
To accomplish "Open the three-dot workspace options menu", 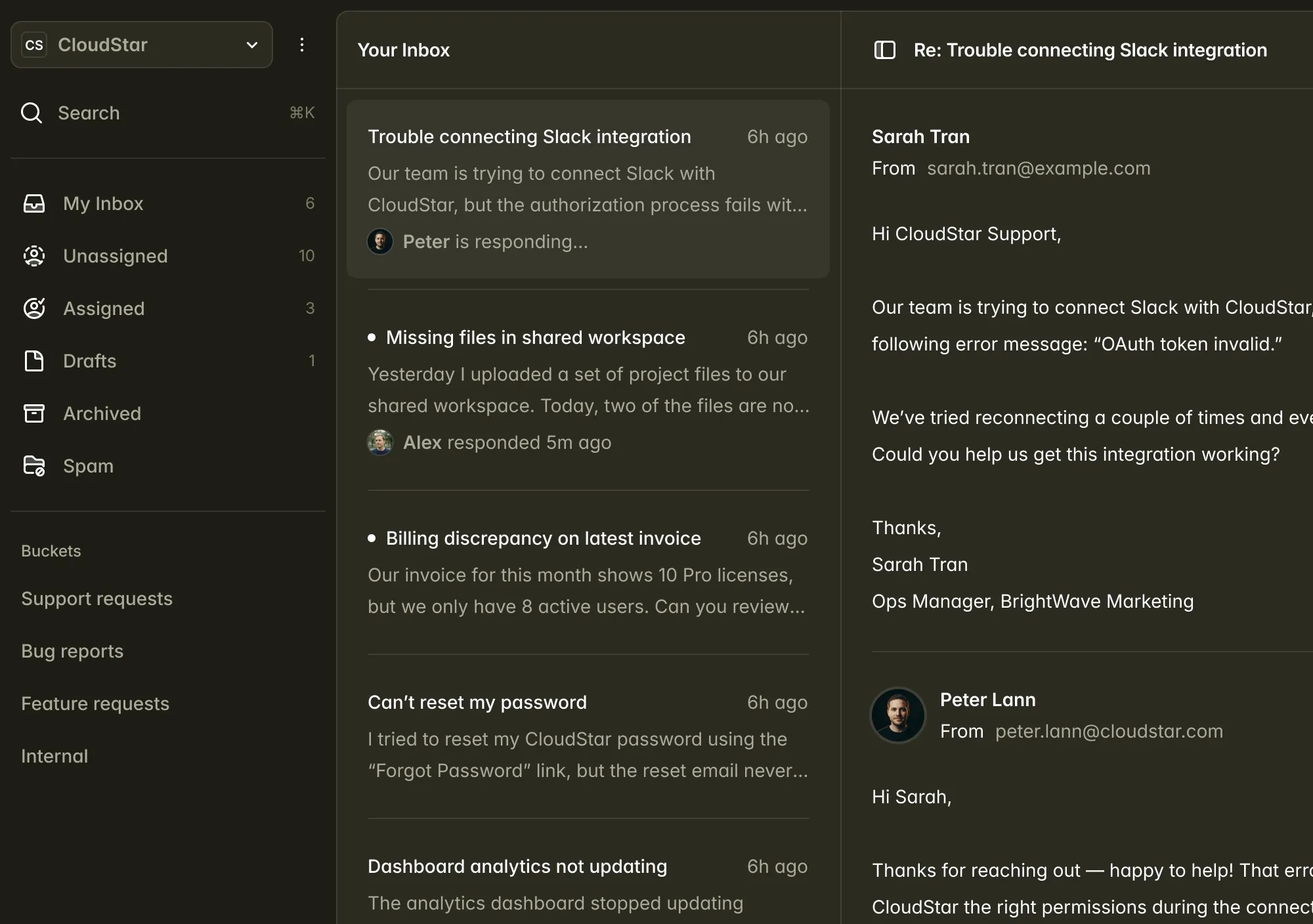I will [302, 45].
